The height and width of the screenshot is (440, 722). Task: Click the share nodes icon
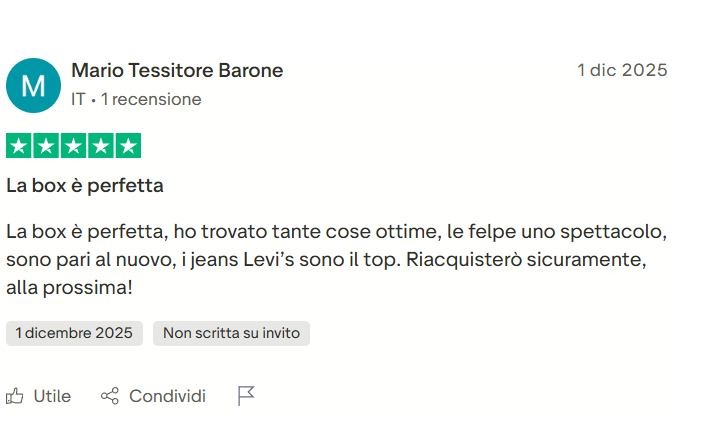click(x=110, y=397)
